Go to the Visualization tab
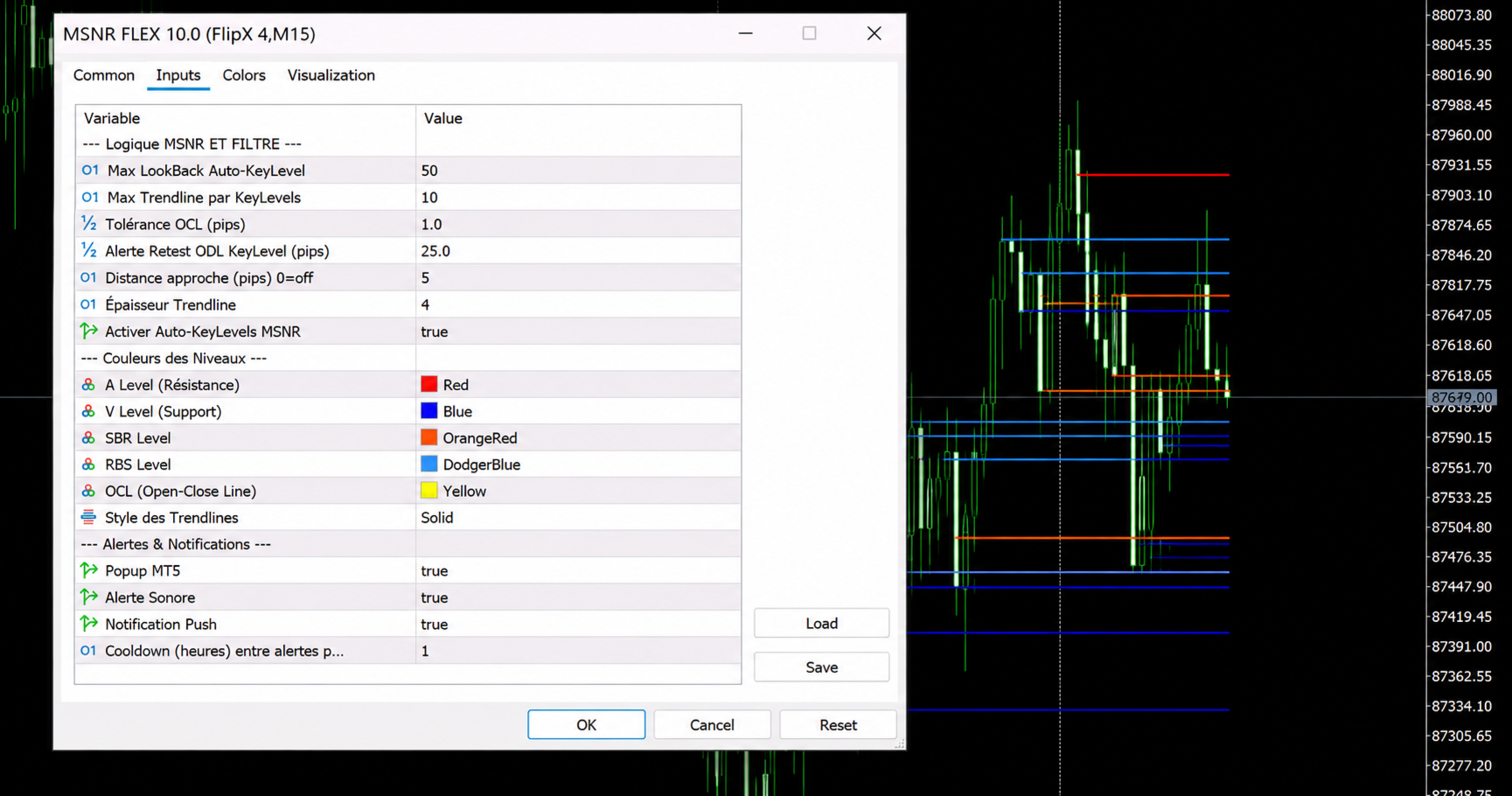Viewport: 1512px width, 796px height. [331, 75]
